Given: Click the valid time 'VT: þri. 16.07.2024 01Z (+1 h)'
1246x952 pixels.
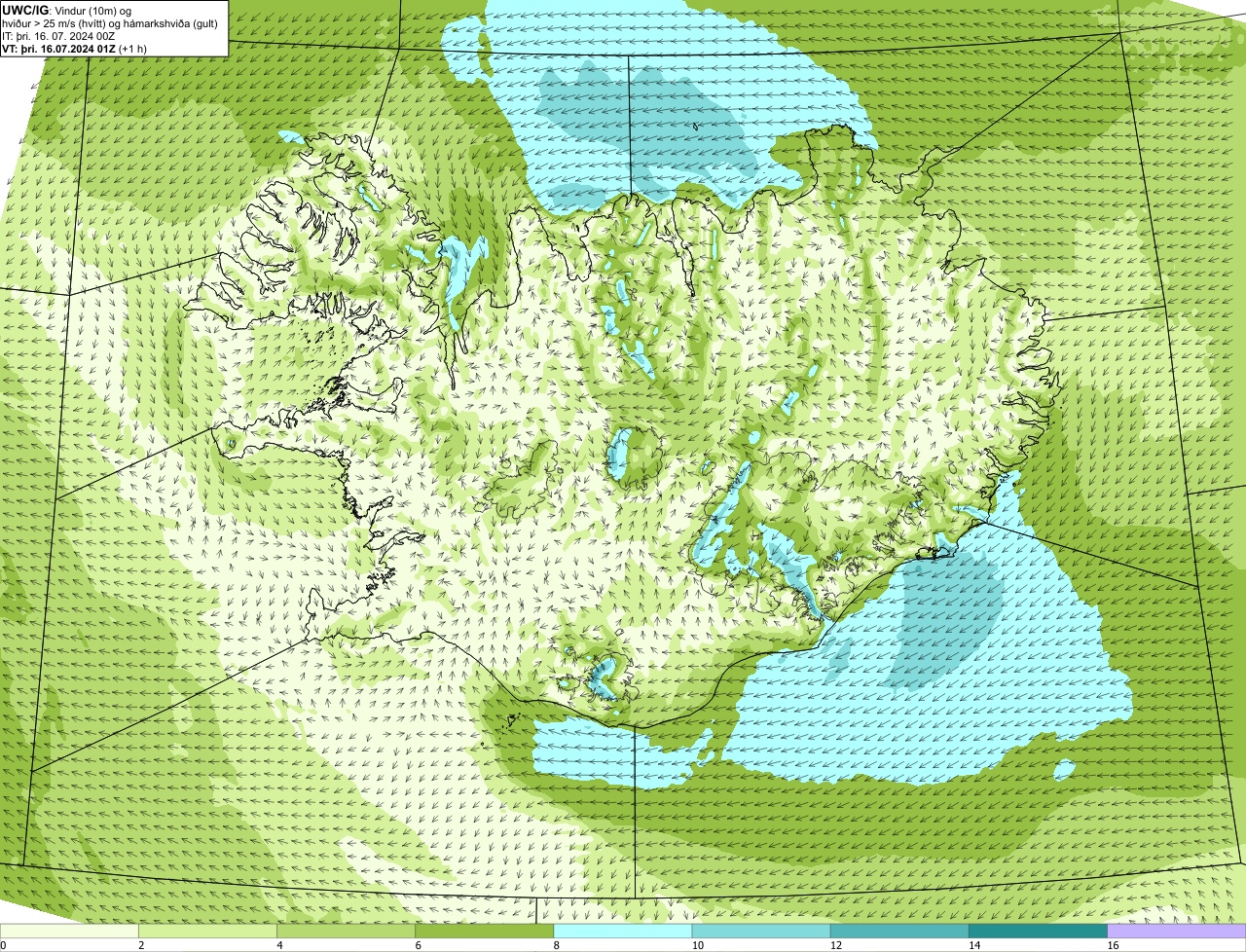Looking at the screenshot, I should pyautogui.click(x=75, y=49).
